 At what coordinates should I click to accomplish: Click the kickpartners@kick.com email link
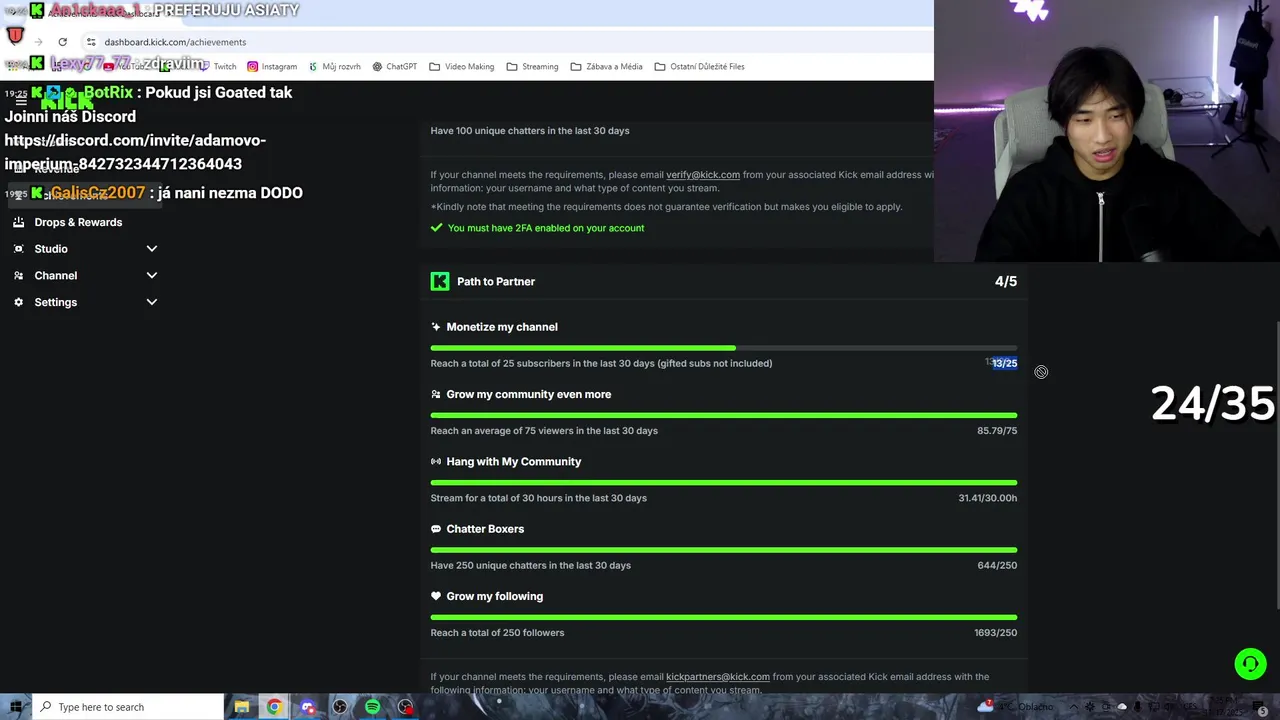pos(718,677)
